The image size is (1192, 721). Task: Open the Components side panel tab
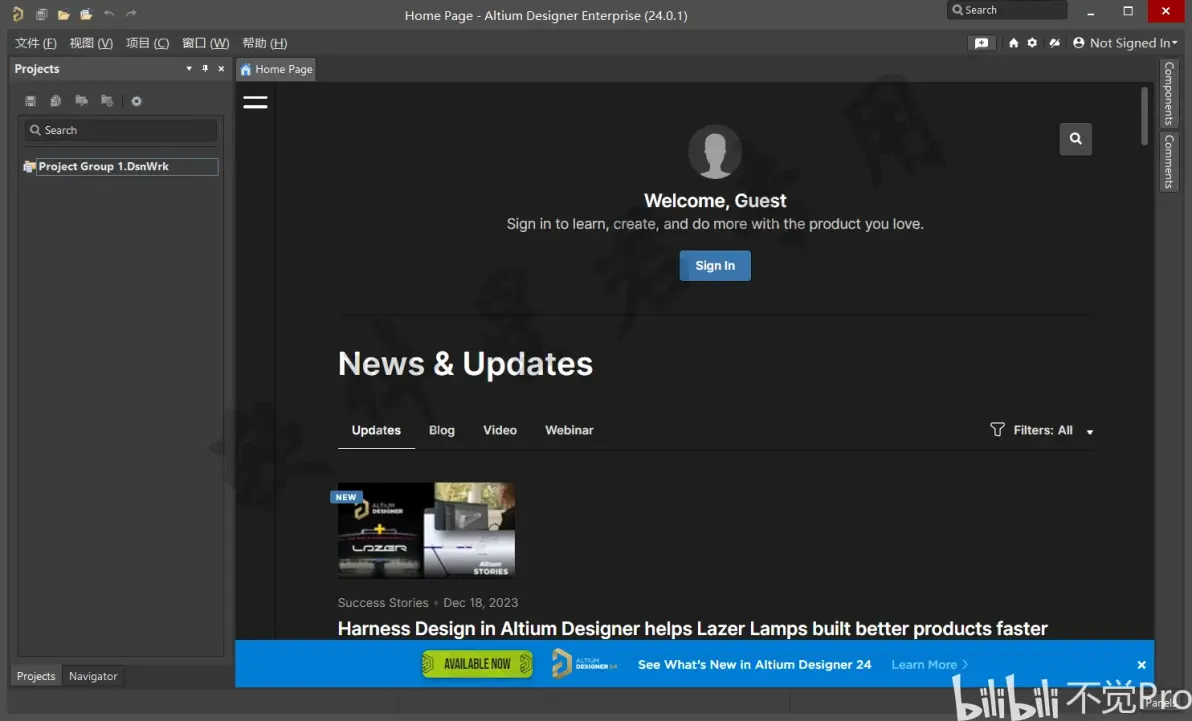(1168, 94)
